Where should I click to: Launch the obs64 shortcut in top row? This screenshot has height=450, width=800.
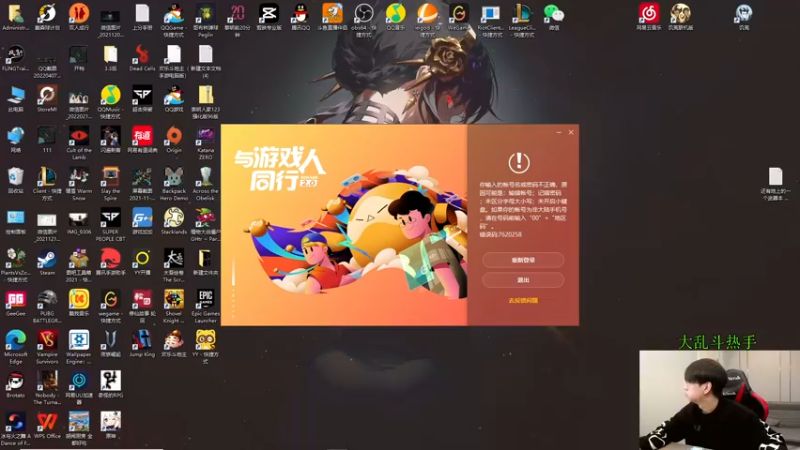[x=364, y=20]
